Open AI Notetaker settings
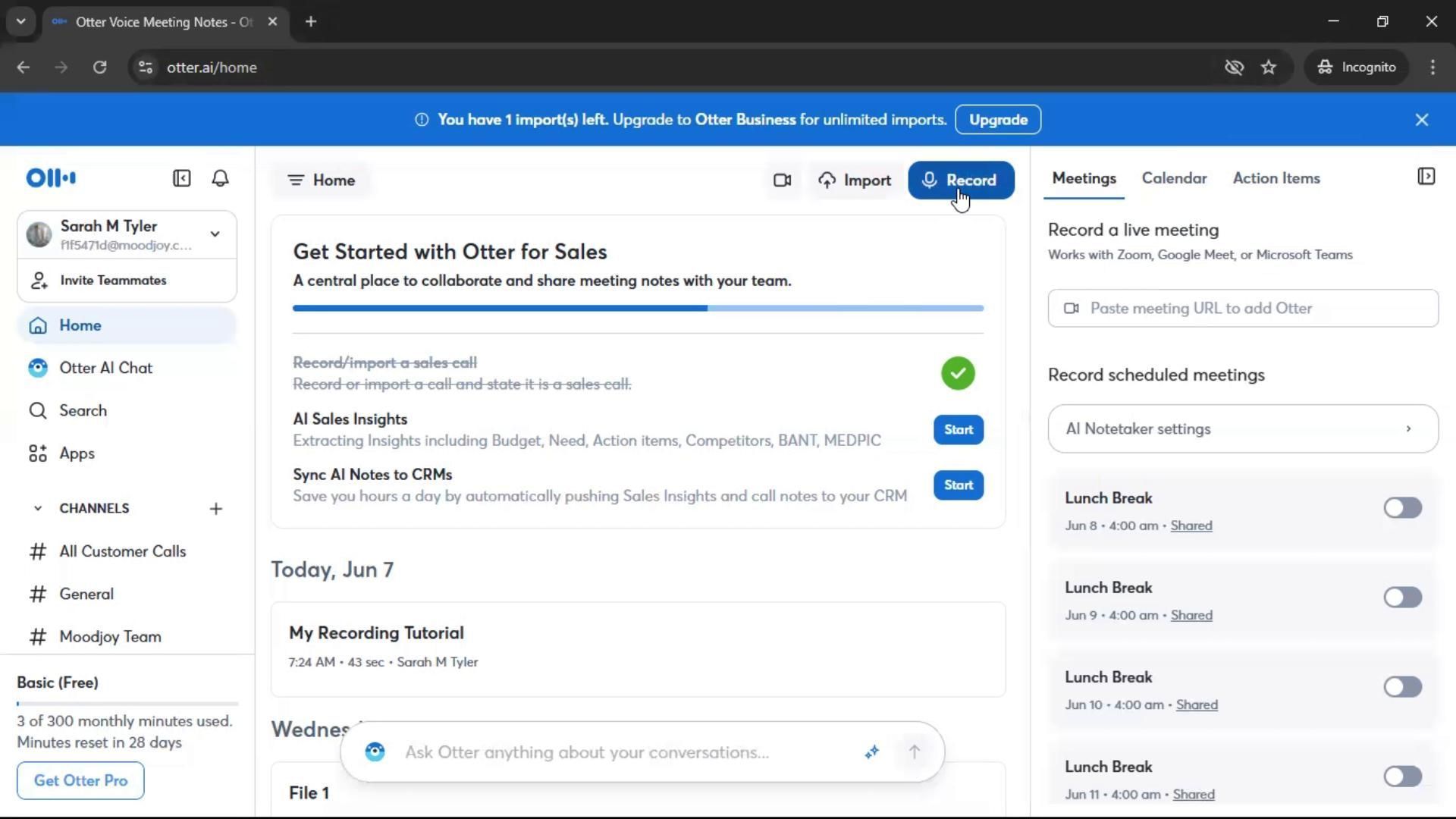 (x=1242, y=429)
